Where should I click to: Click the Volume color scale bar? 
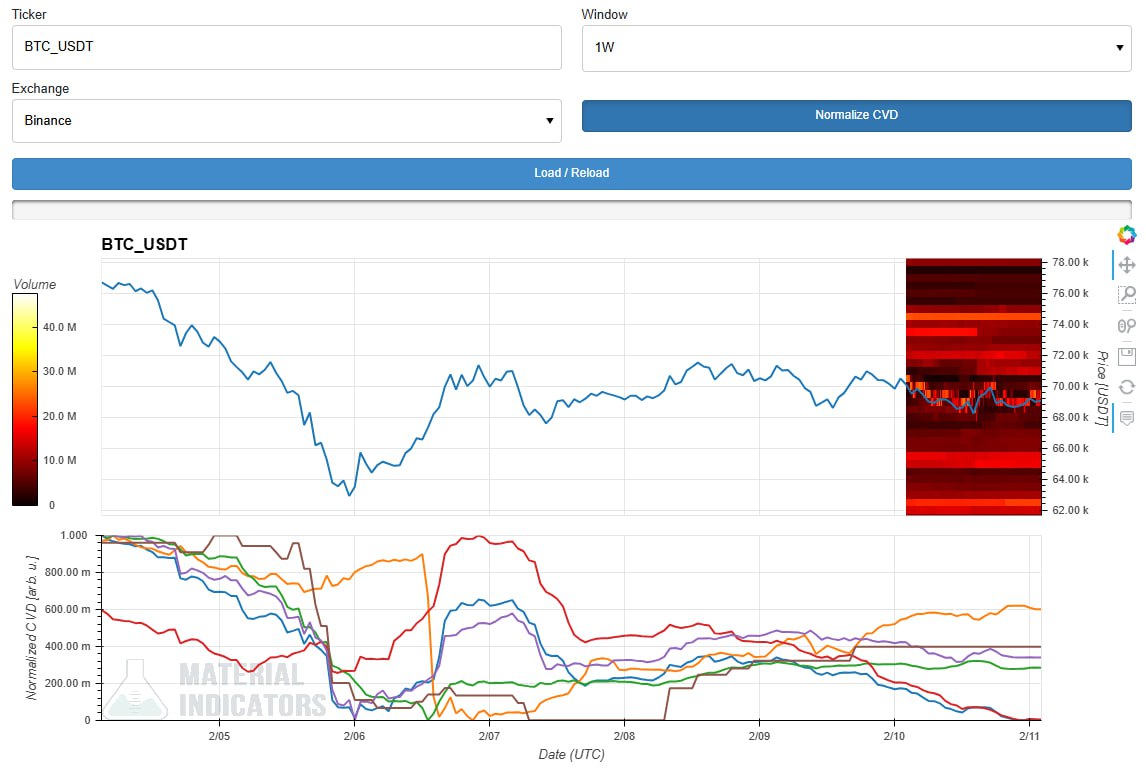click(25, 400)
